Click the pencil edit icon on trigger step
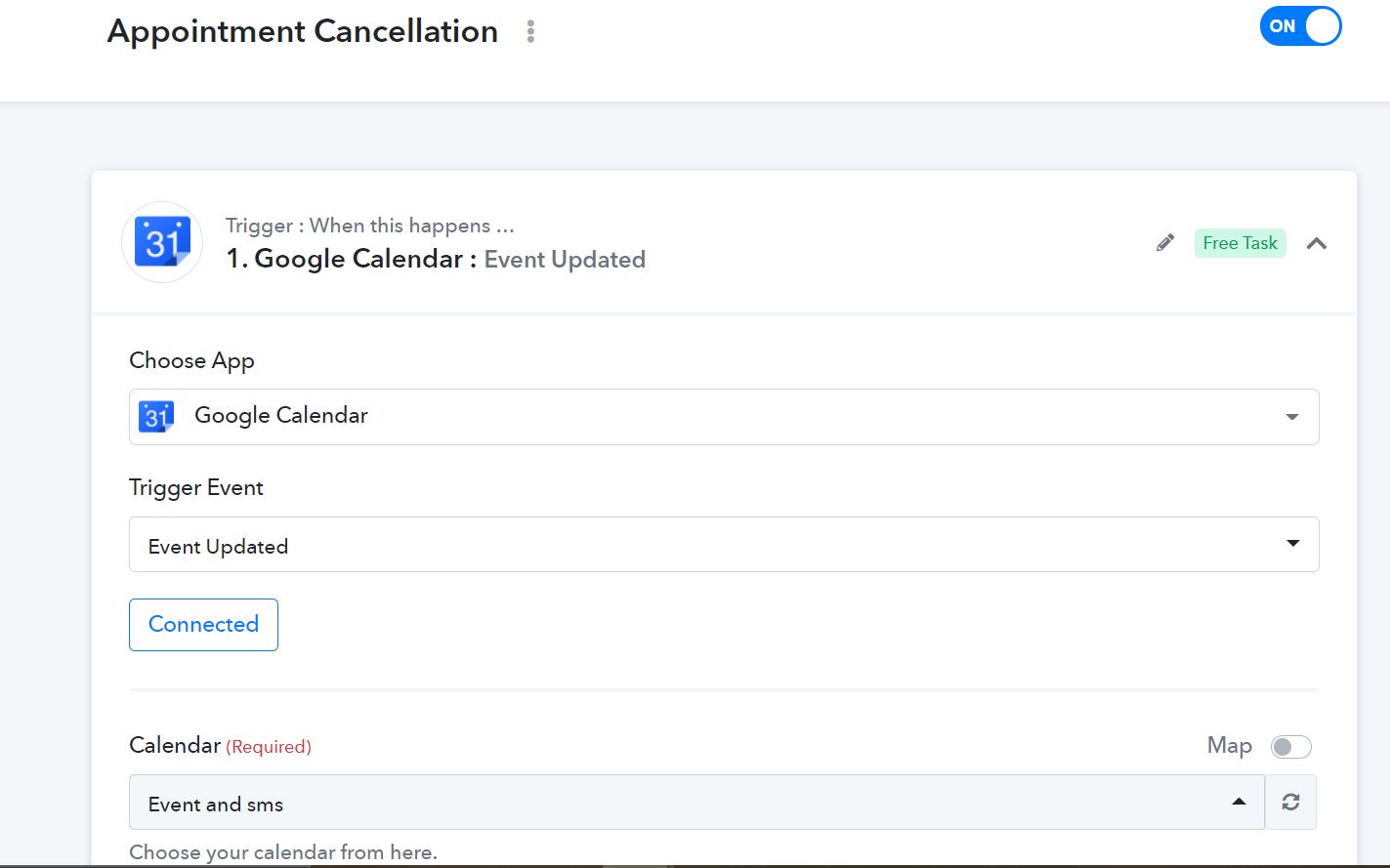 (1165, 243)
